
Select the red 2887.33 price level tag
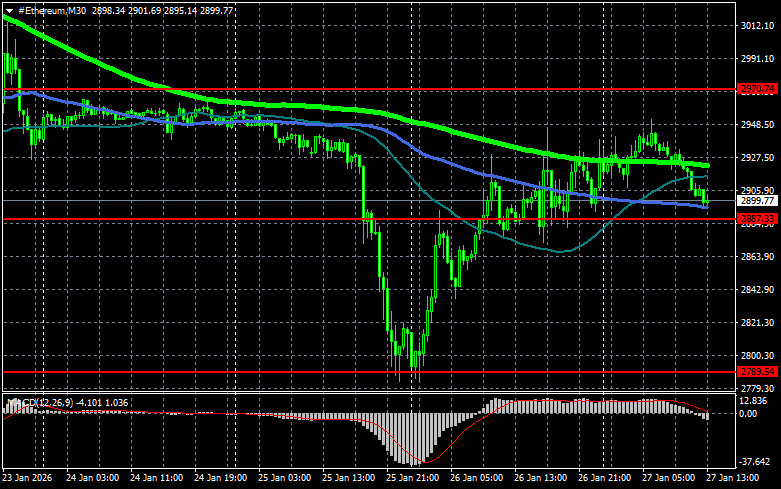tap(758, 219)
